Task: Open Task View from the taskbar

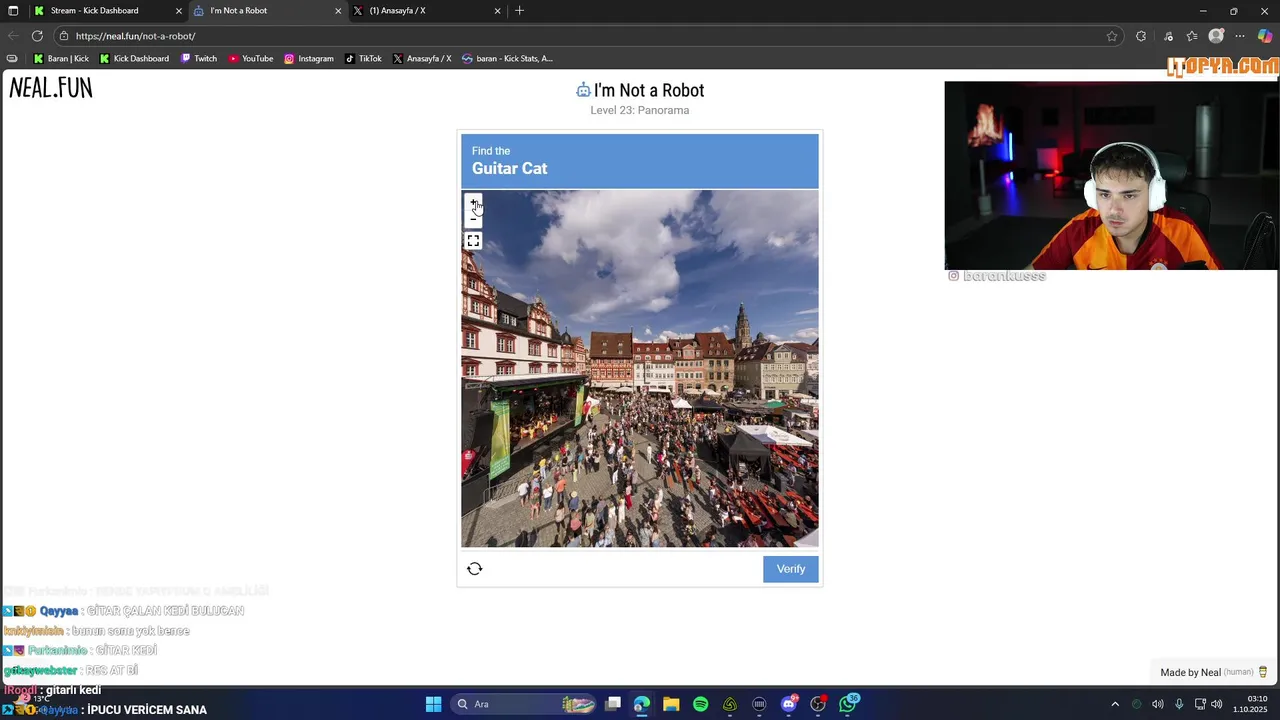Action: (x=613, y=704)
